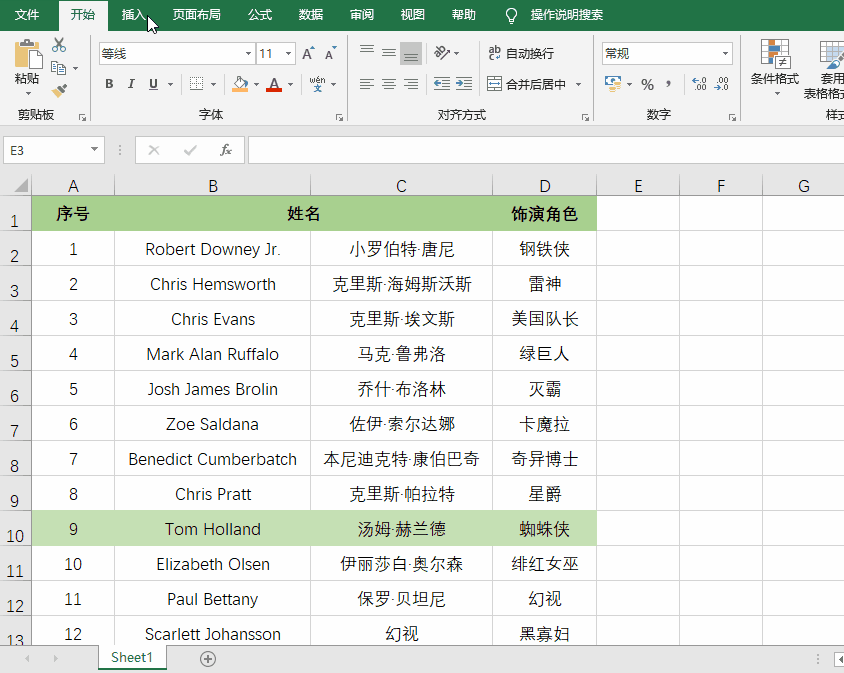Align text to bottom of cell

411,53
